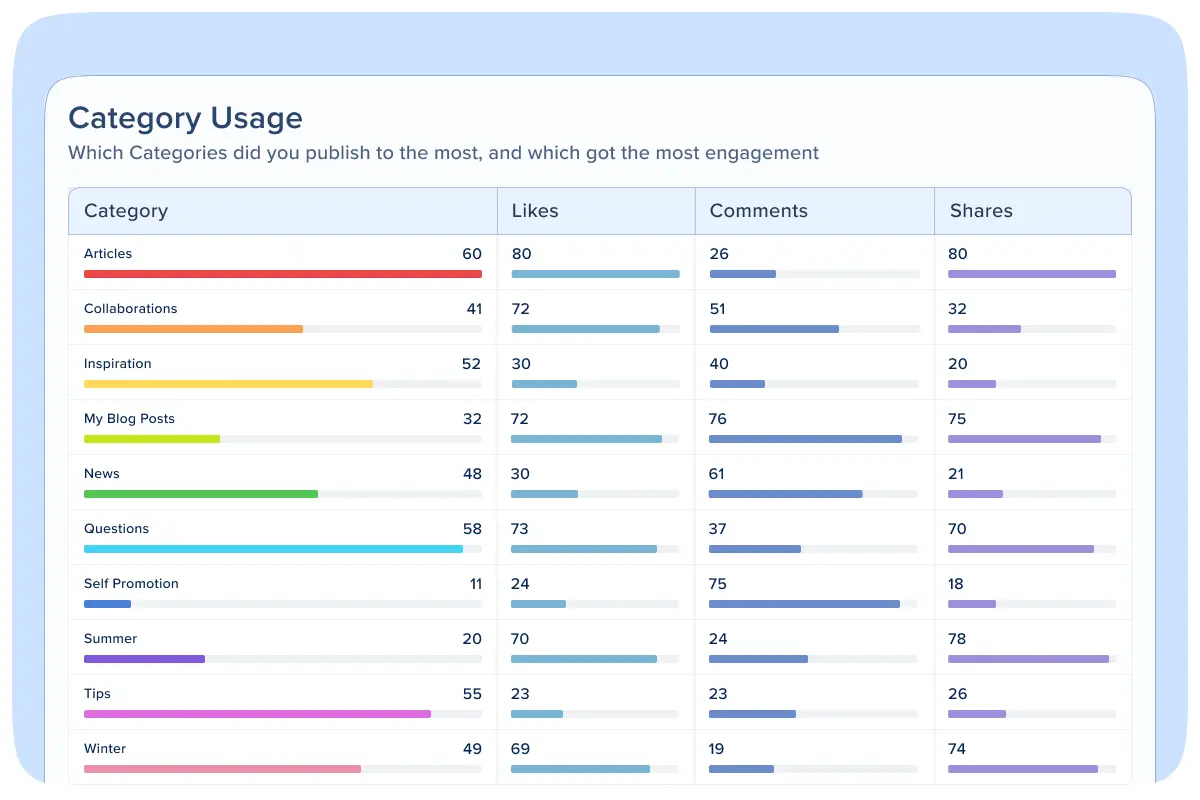The width and height of the screenshot is (1200, 800).
Task: Click the Articles category label
Action: click(x=108, y=254)
